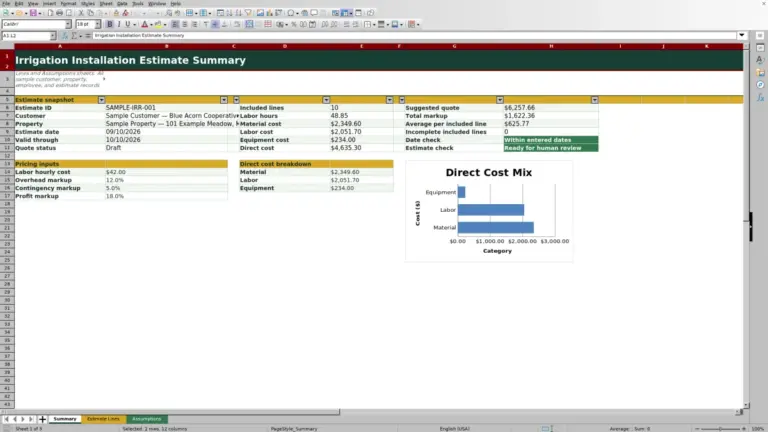Toggle Center Vertically alignment
The image size is (768, 432).
(x=215, y=24)
